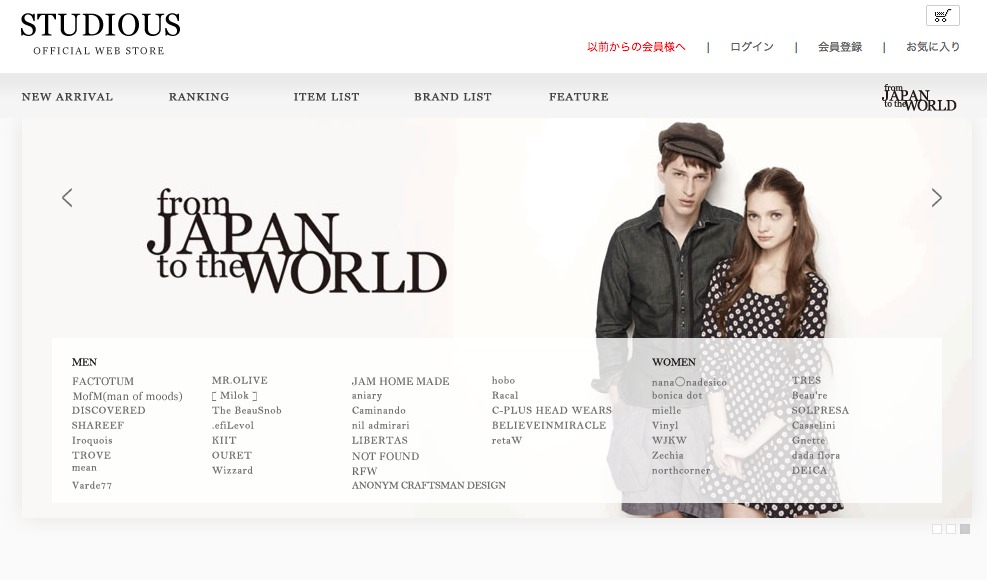Click the small from JAPAN to the WORLD logo
The image size is (987, 580).
[x=918, y=97]
